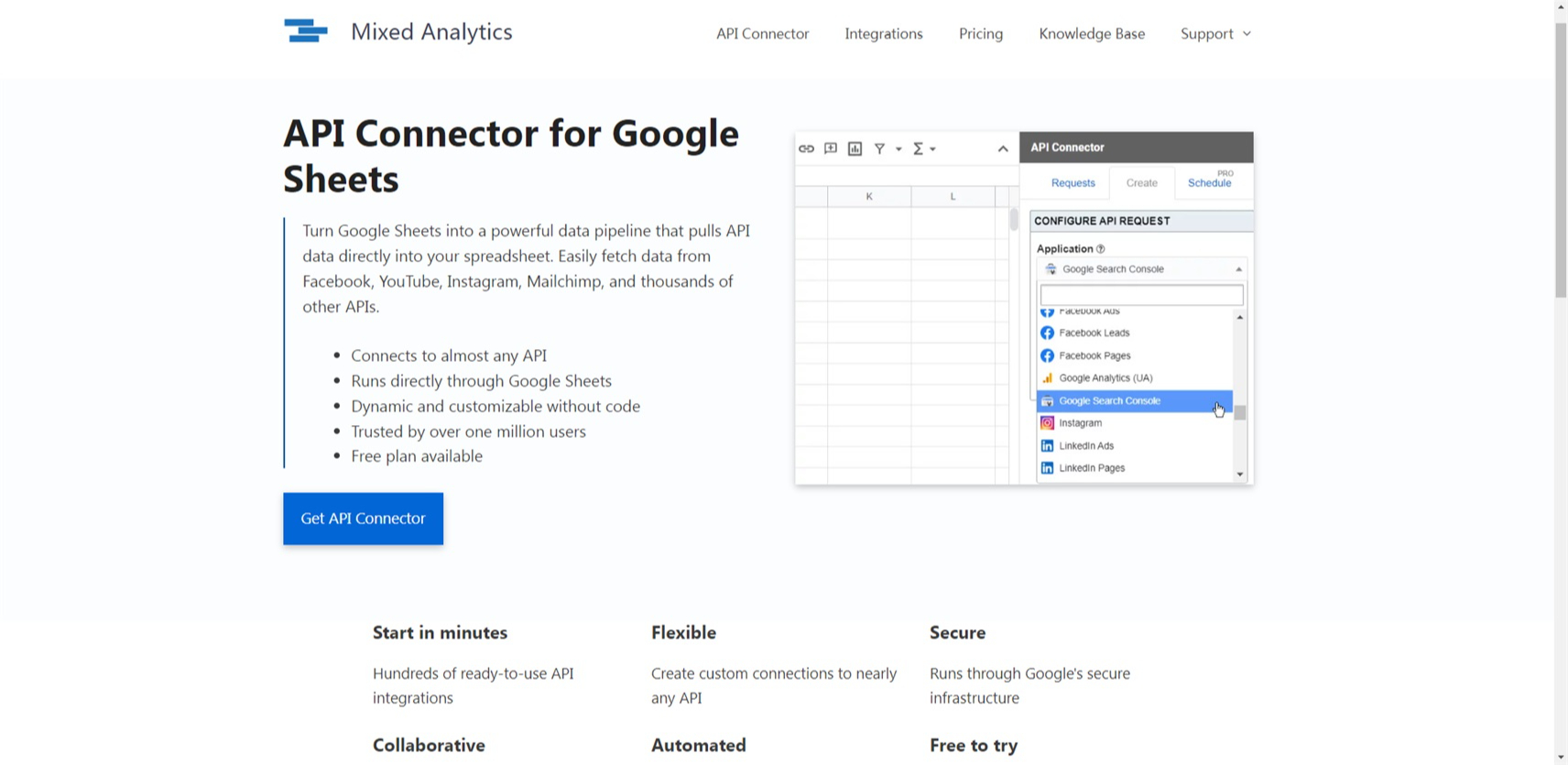The height and width of the screenshot is (765, 1568).
Task: Click the page vertical scrollbar thumb
Action: [1561, 160]
